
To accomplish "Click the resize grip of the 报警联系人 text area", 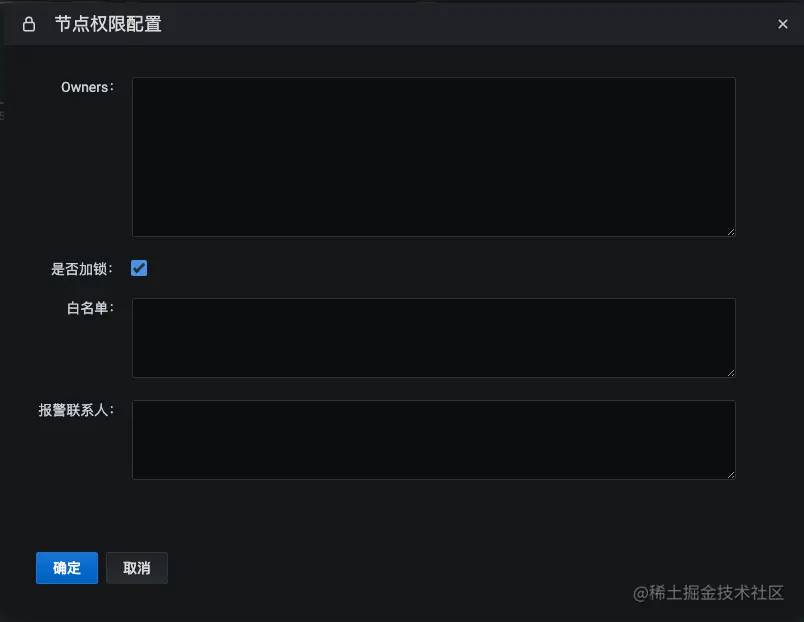I will pyautogui.click(x=731, y=474).
